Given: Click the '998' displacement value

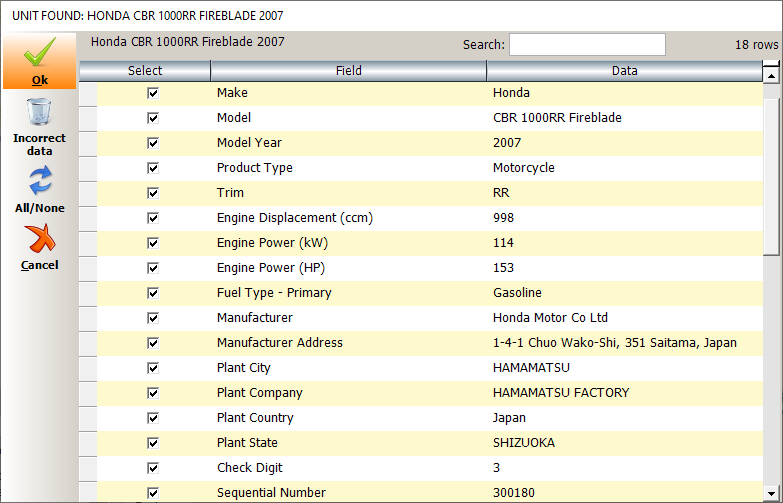Looking at the screenshot, I should [503, 218].
